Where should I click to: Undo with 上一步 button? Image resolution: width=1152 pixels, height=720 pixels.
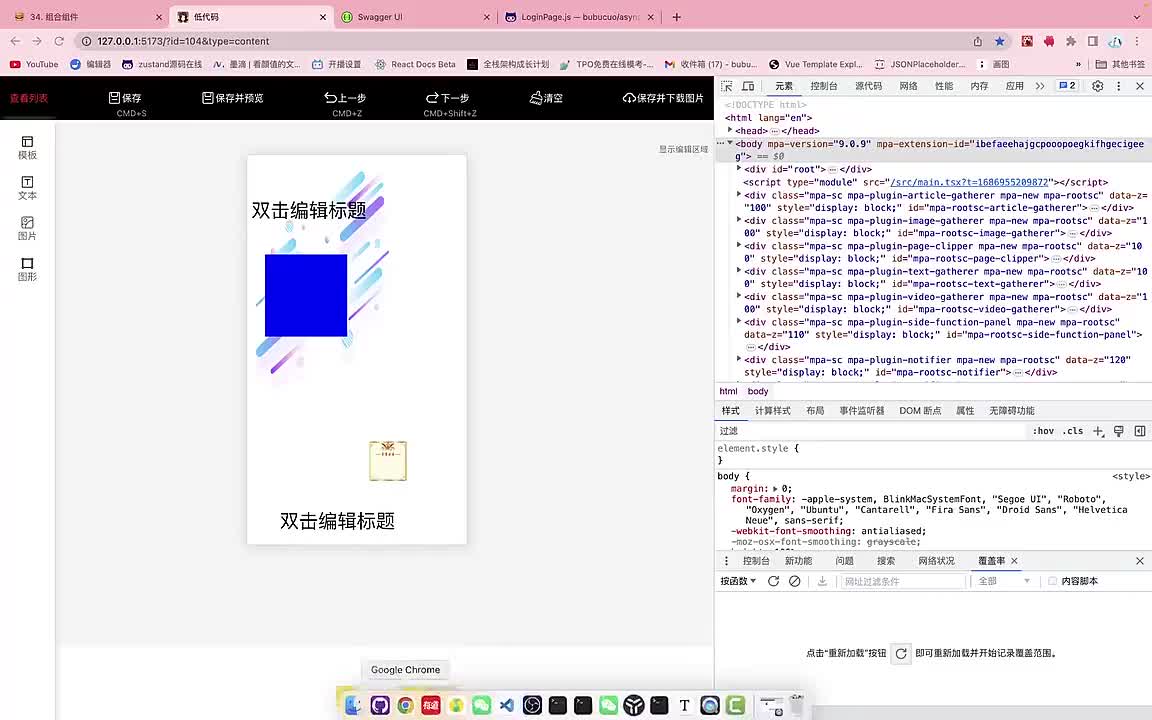345,98
